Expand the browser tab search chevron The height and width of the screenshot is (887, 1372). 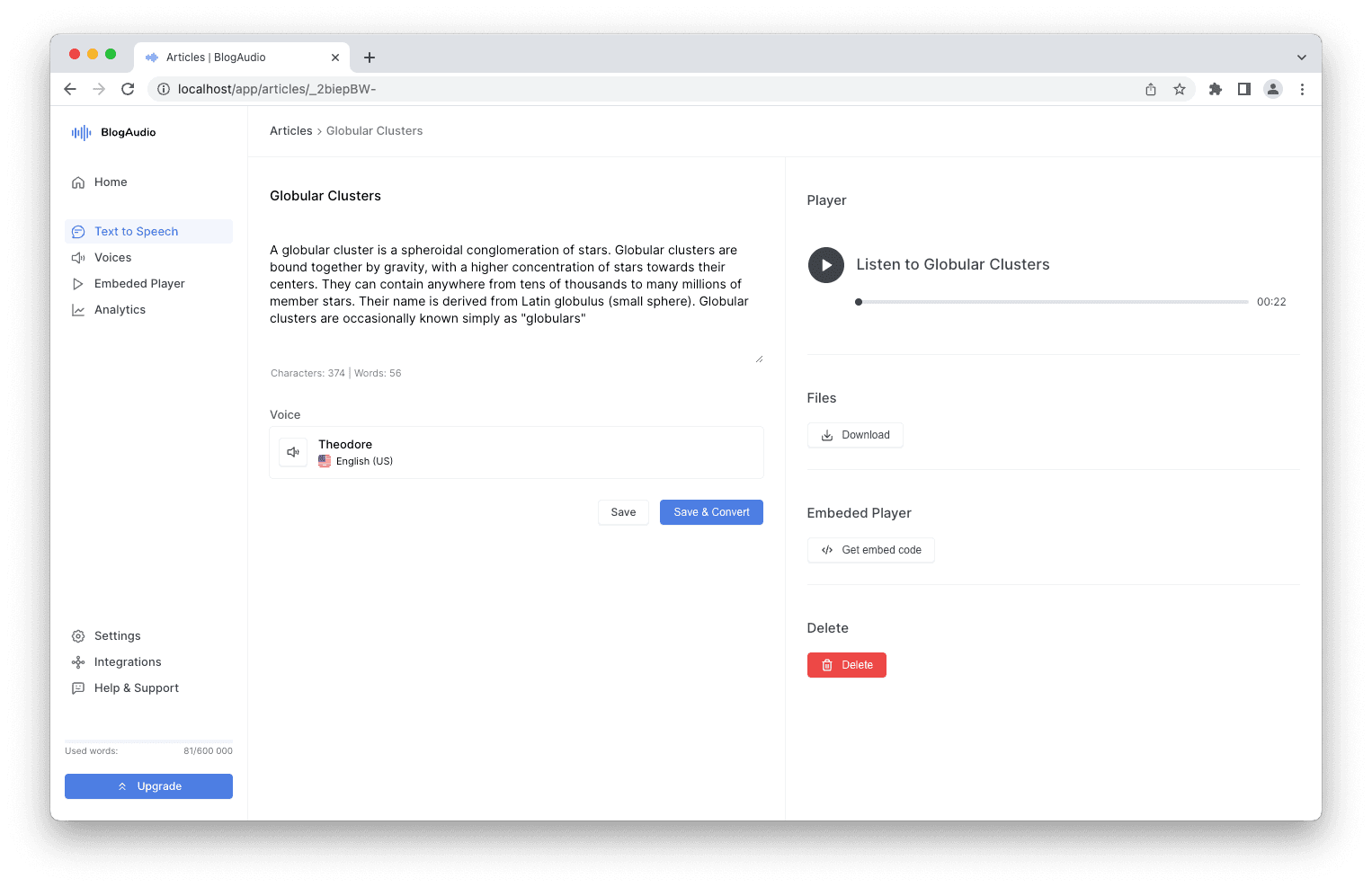(x=1301, y=58)
